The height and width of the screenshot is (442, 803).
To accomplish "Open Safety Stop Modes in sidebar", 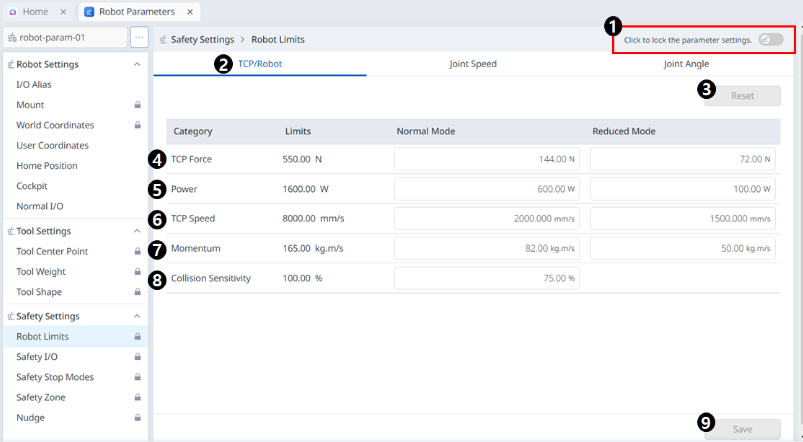I will 55,377.
